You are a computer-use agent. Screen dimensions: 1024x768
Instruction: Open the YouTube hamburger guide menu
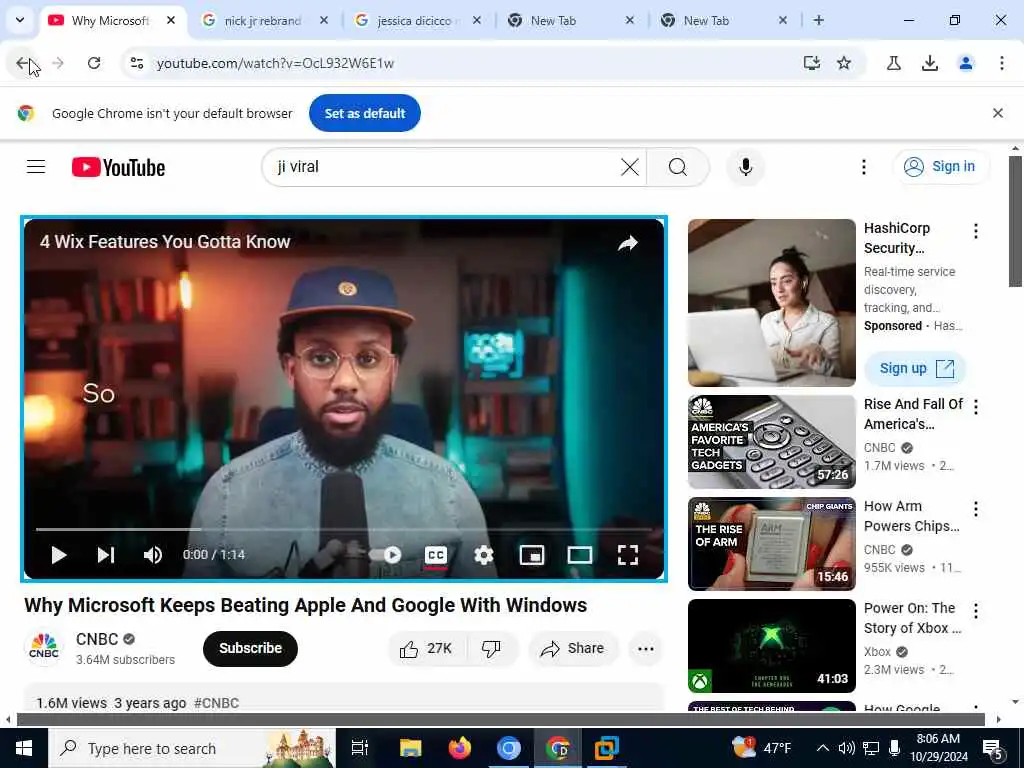click(x=36, y=167)
